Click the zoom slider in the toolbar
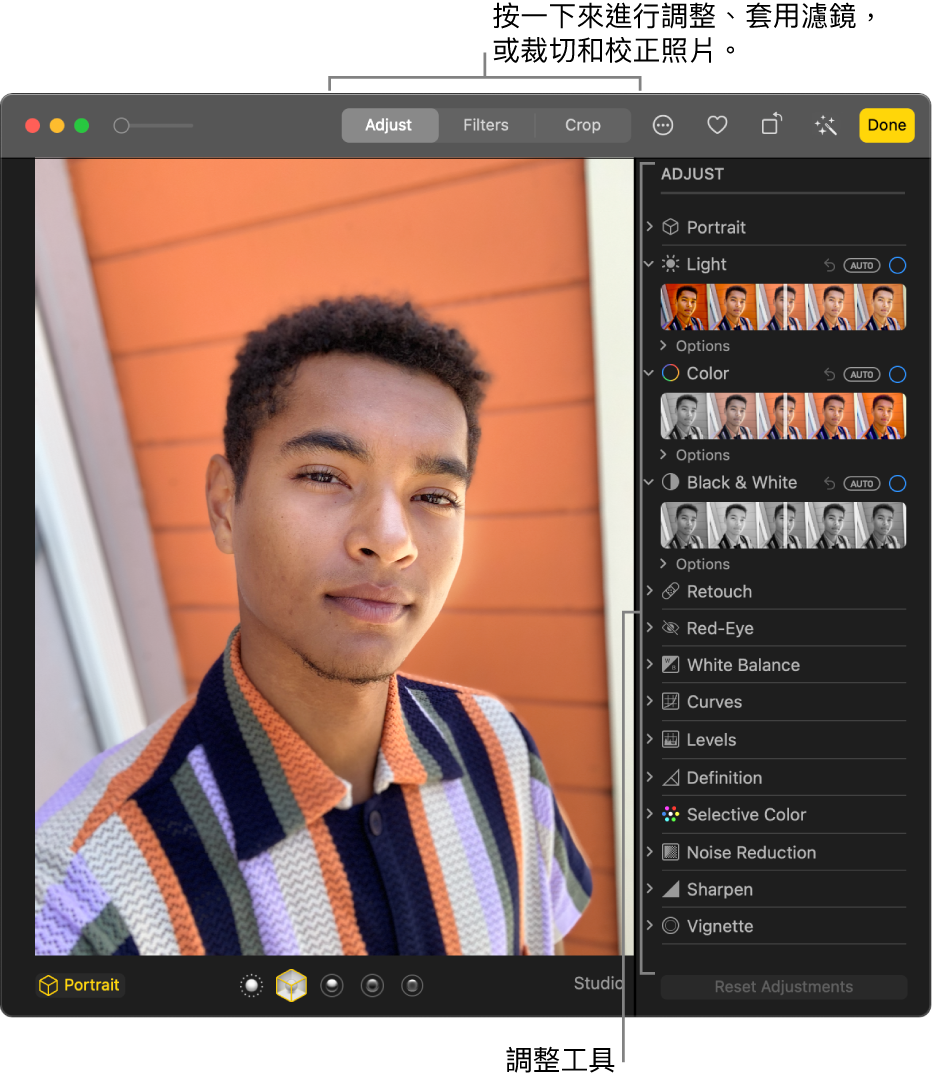934x1083 pixels. [x=153, y=126]
